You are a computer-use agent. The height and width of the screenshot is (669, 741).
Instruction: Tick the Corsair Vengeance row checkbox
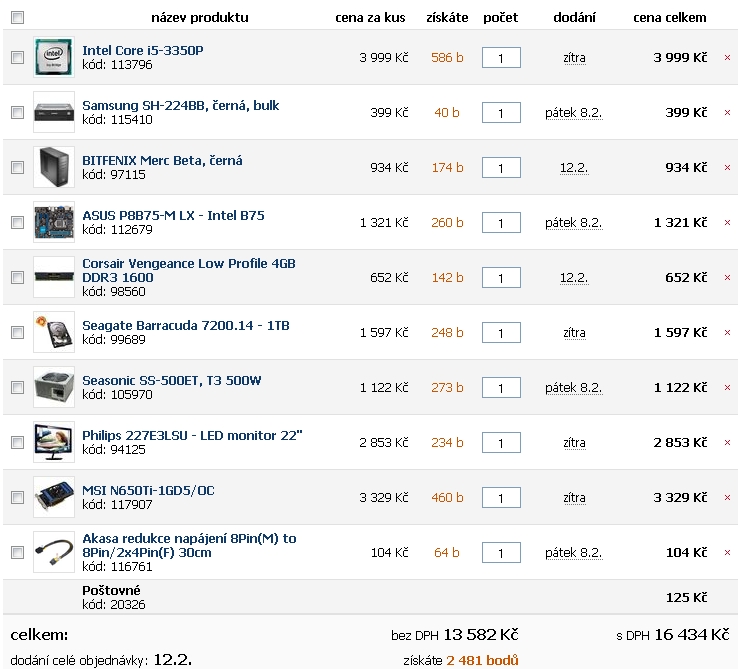point(17,277)
